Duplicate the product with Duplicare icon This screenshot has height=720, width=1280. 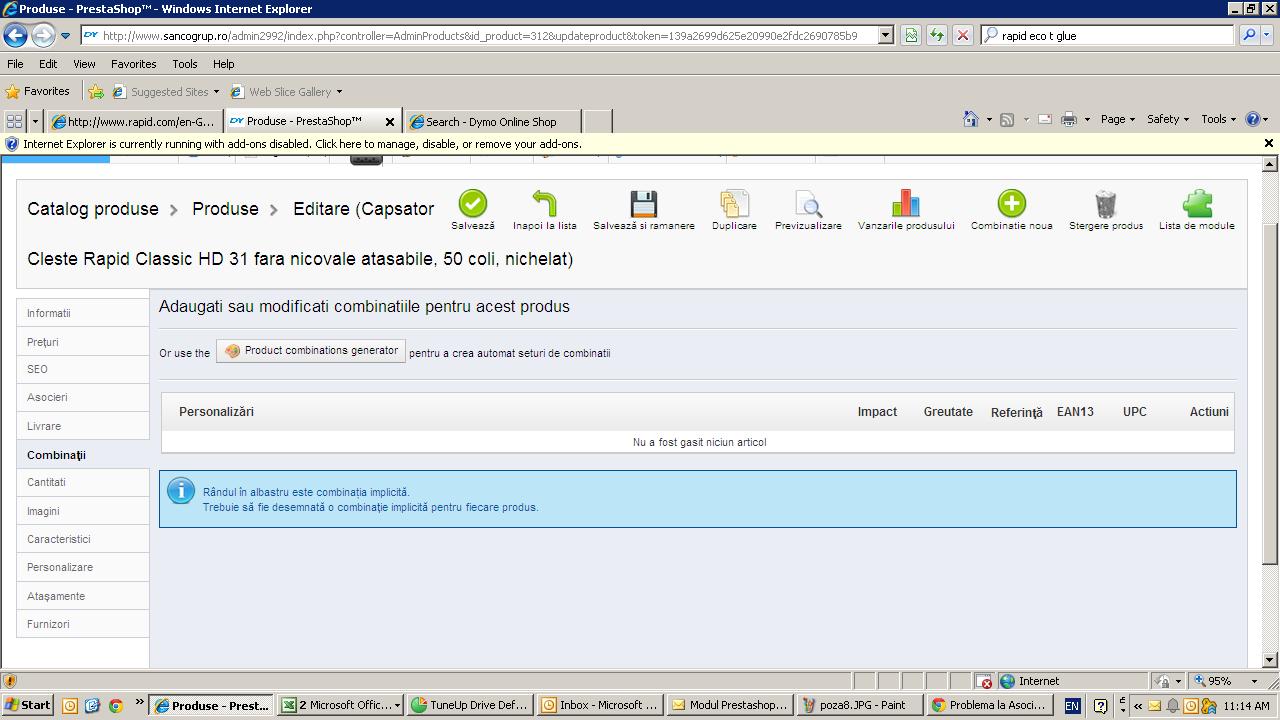point(734,204)
